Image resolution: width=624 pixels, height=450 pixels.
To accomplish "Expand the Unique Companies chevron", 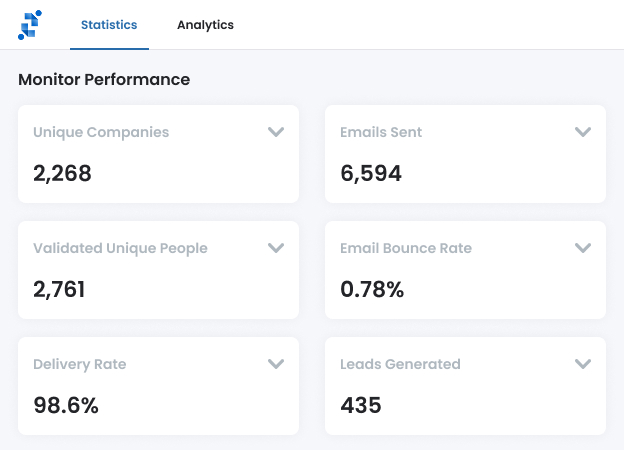I will 276,132.
